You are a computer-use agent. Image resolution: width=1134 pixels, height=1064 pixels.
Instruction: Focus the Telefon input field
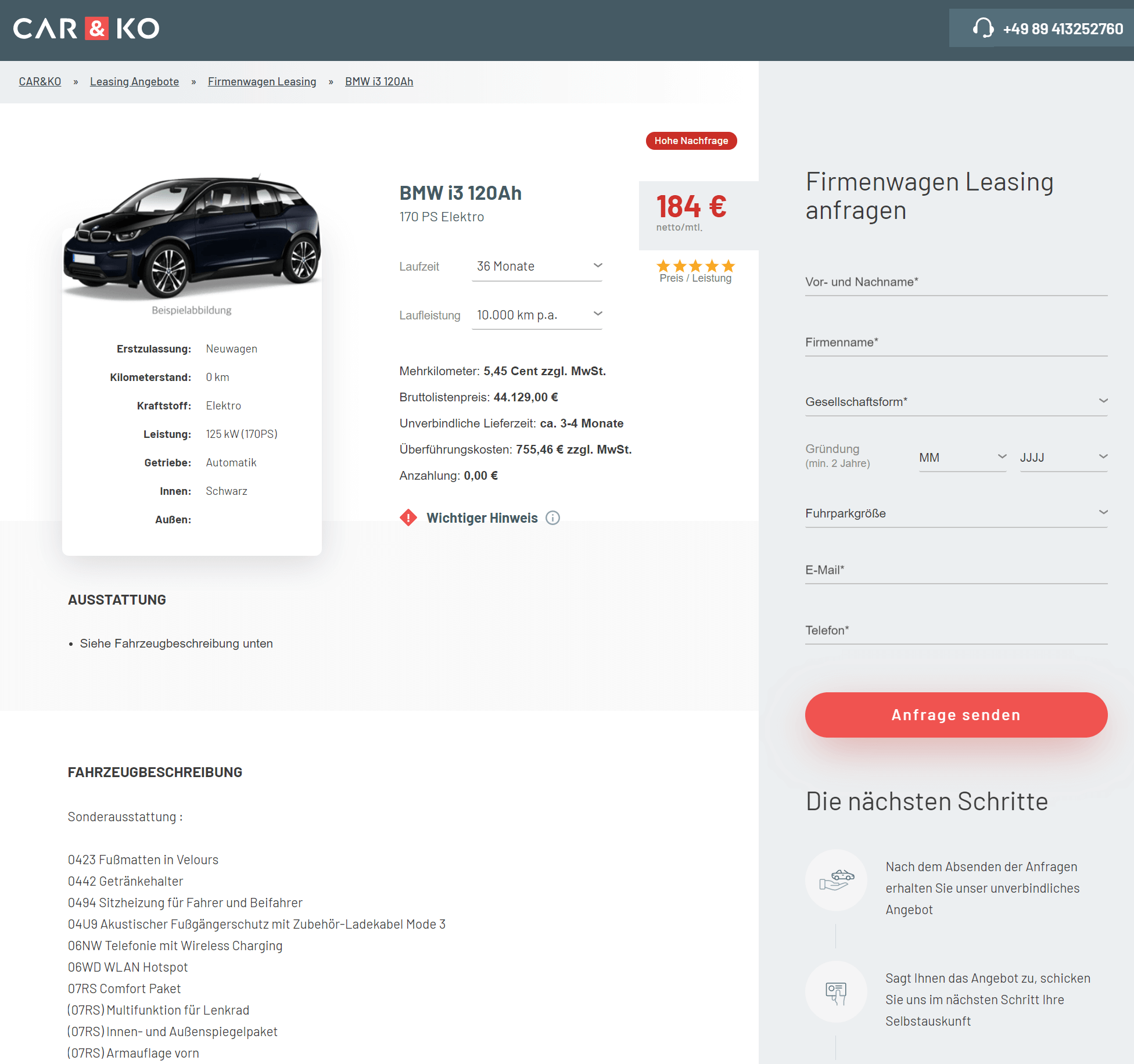[956, 631]
